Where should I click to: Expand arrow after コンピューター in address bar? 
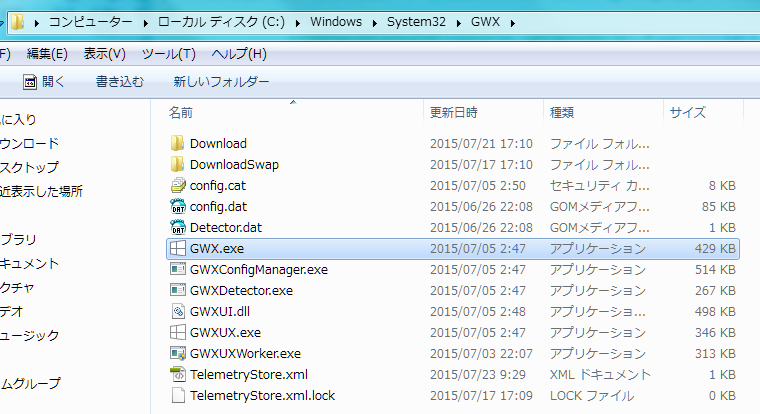point(145,23)
